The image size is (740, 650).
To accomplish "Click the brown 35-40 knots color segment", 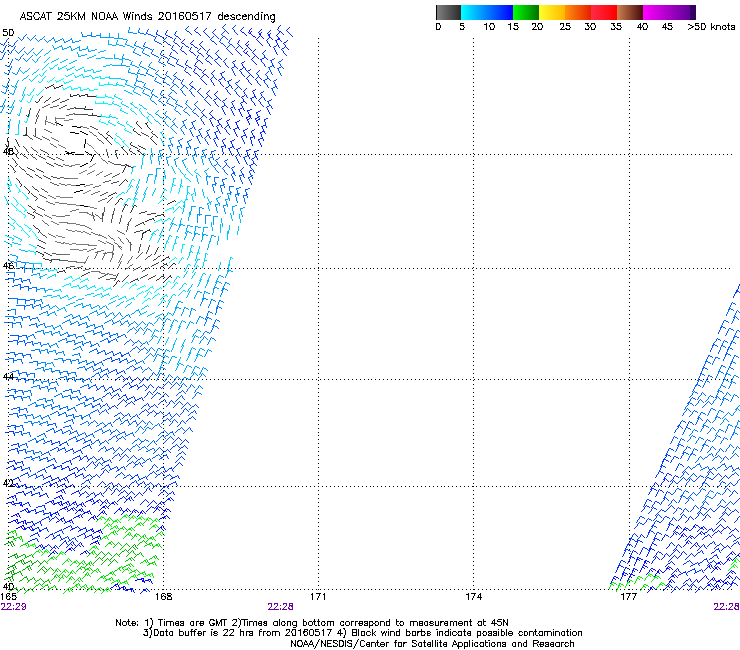I will coord(630,12).
